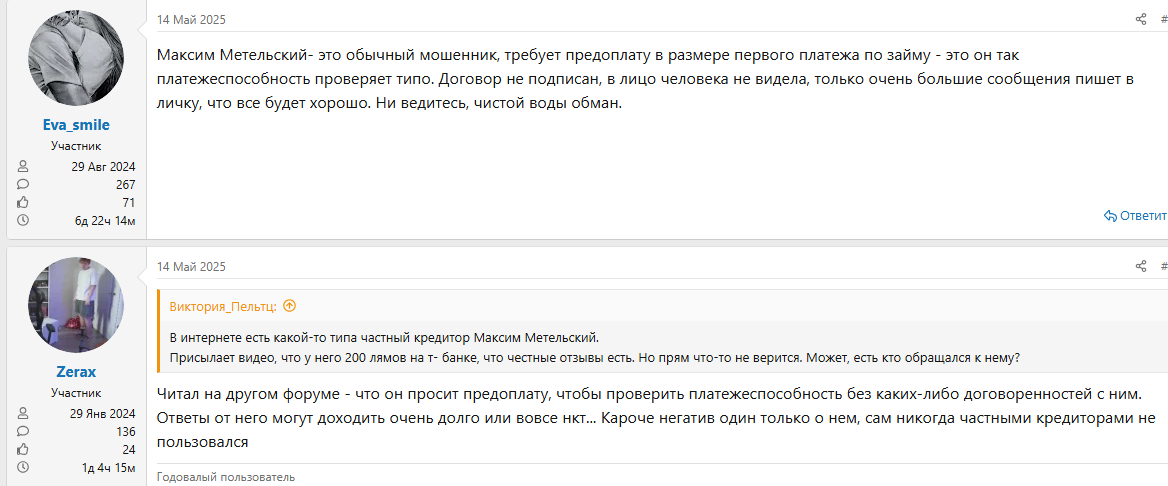Click the person icon in Zerax's stats
1168x486 pixels.
(x=23, y=414)
